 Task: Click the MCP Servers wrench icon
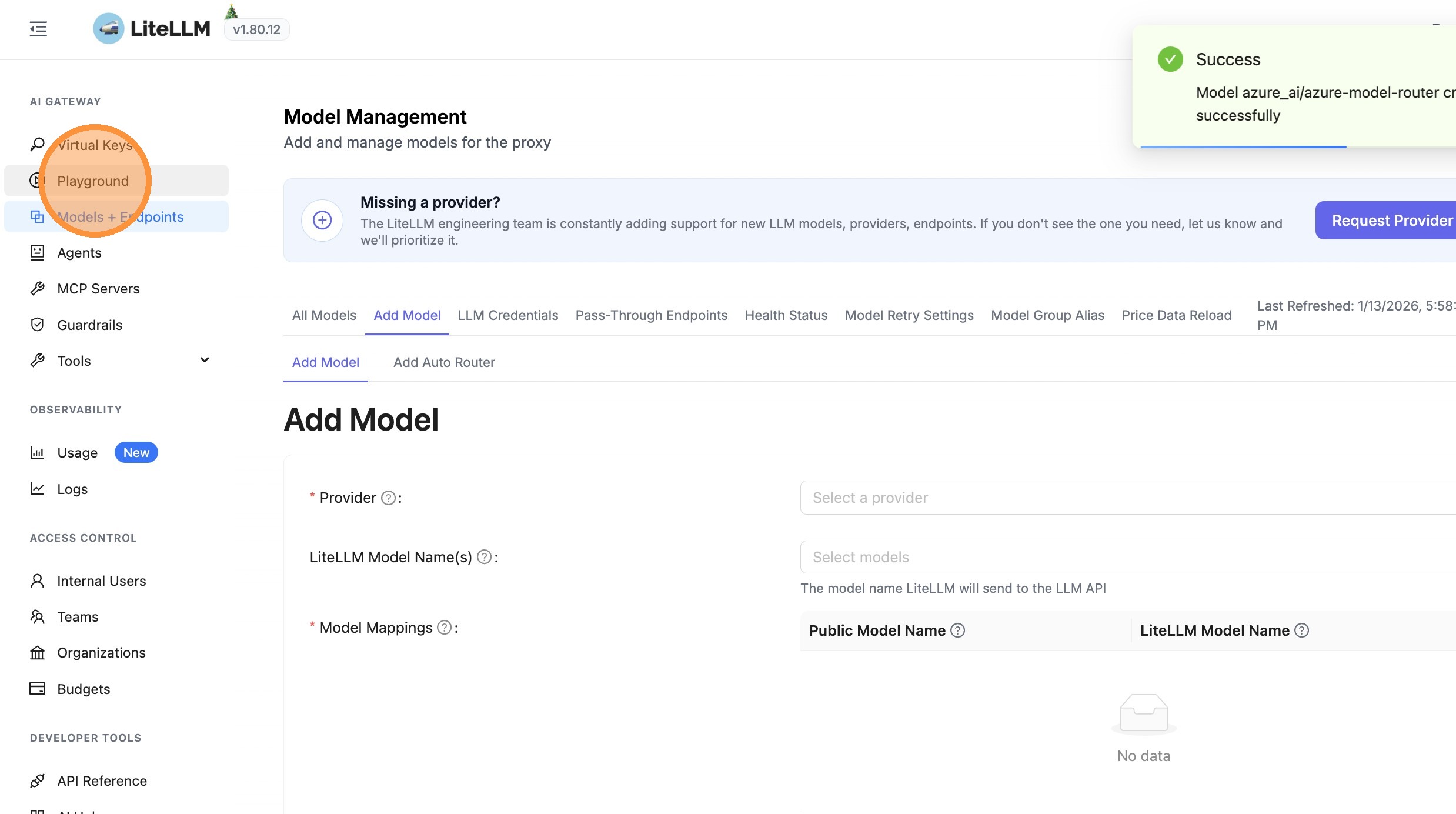(37, 289)
